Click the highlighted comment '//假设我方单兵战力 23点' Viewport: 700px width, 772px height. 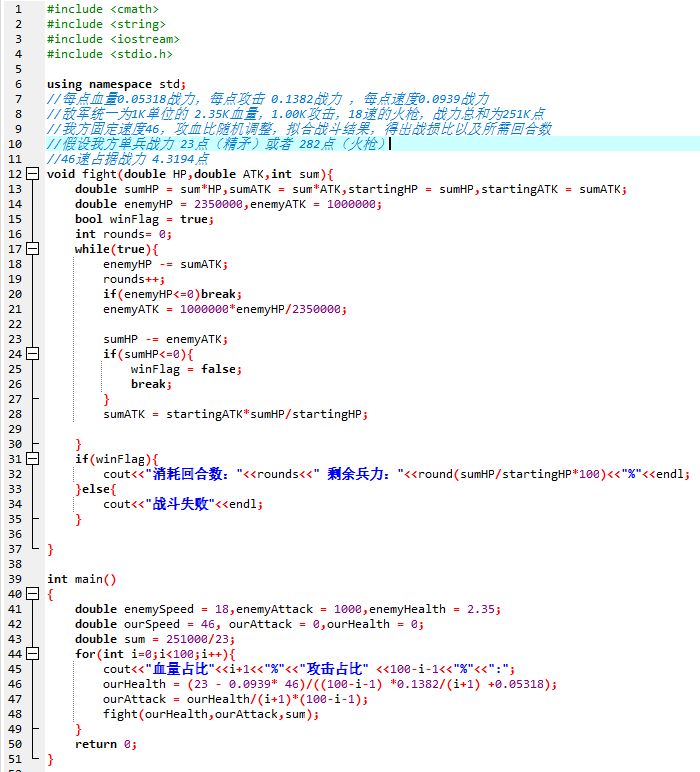point(217,144)
